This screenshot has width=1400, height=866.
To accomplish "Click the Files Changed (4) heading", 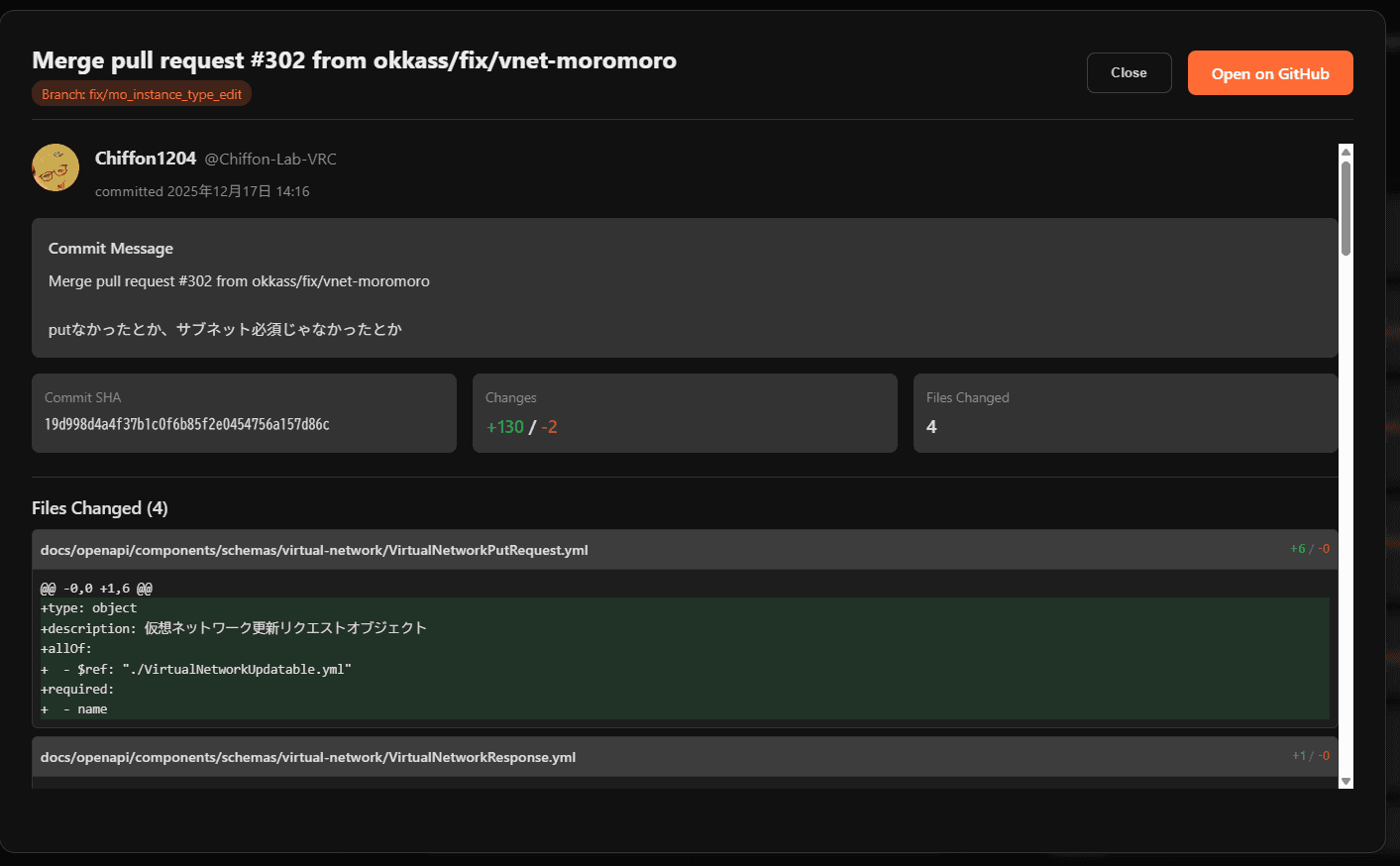I will pyautogui.click(x=100, y=508).
